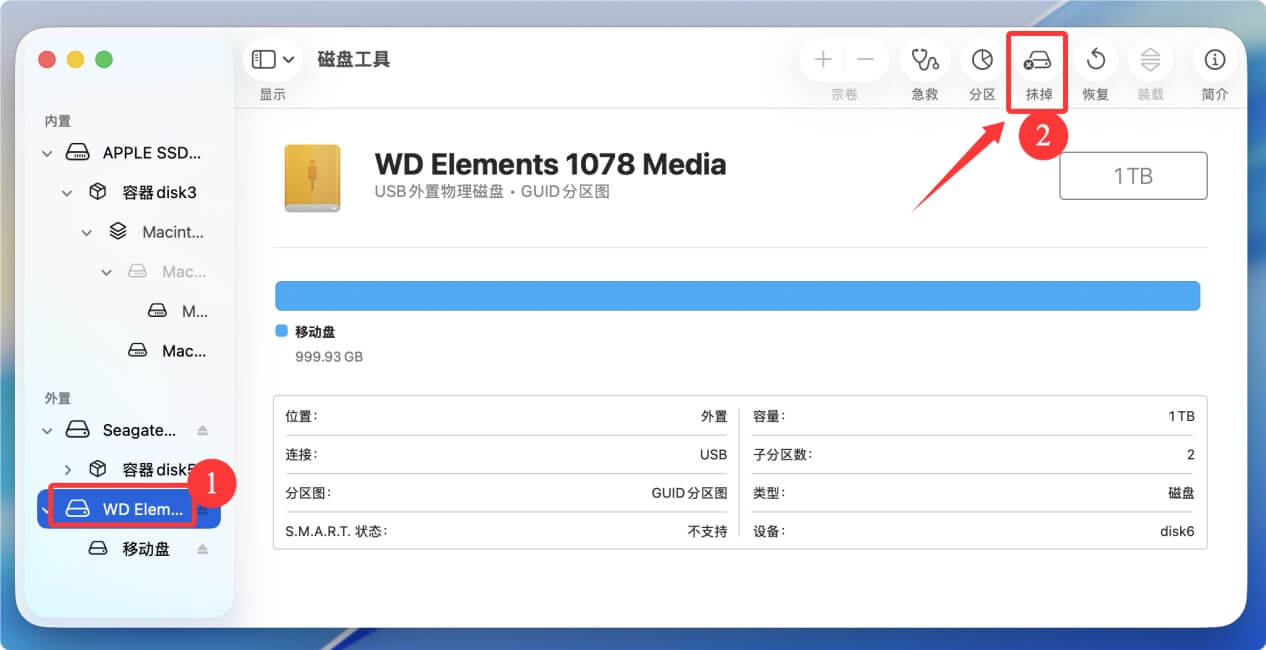Collapse the APPLE SSD disclosure chevron
Image resolution: width=1266 pixels, height=650 pixels.
tap(47, 153)
